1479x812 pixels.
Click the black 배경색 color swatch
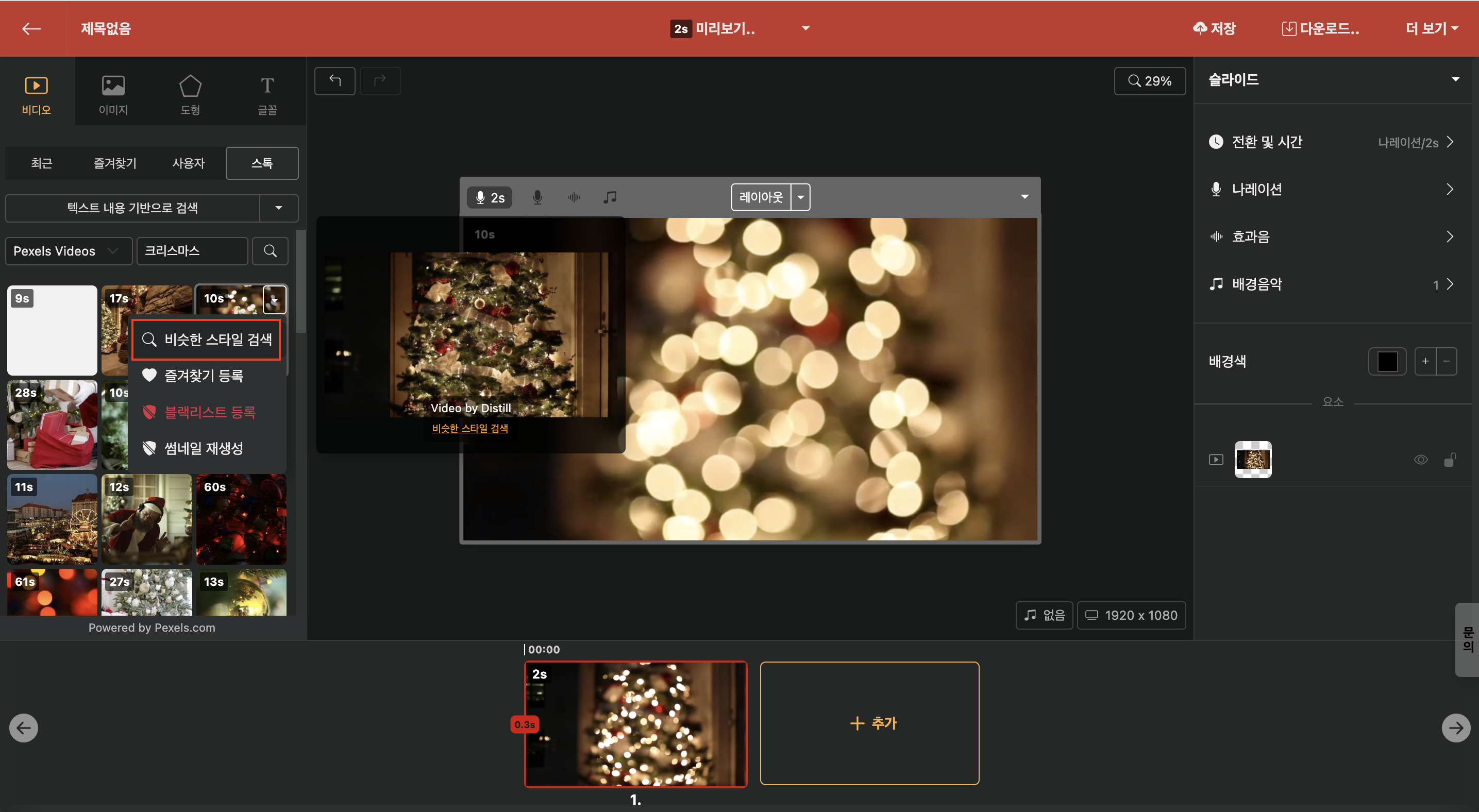click(x=1387, y=361)
